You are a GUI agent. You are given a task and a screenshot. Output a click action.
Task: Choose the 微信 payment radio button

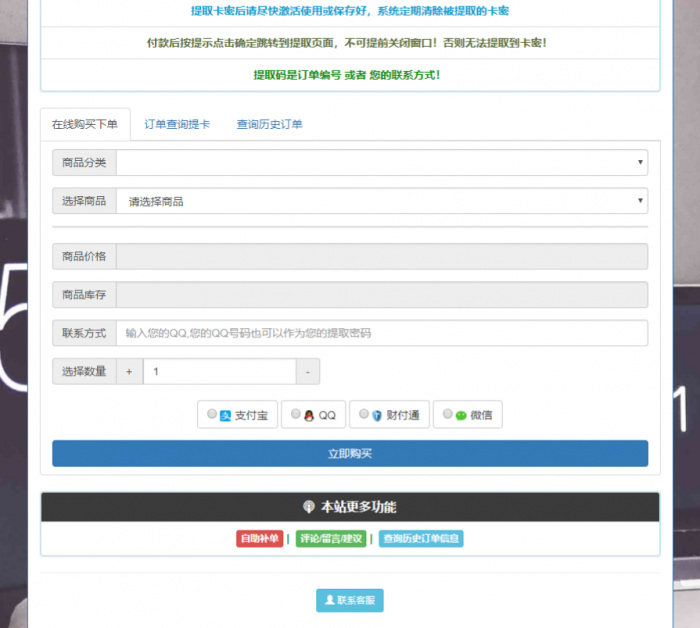click(448, 414)
